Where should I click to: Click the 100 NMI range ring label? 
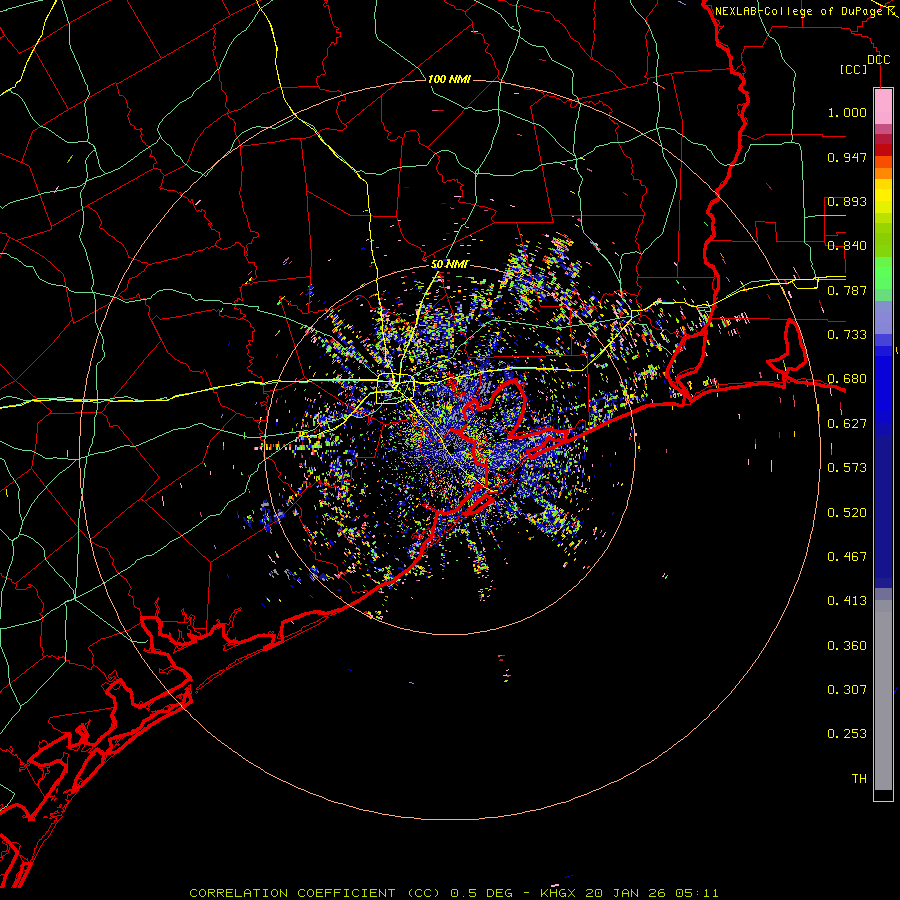pyautogui.click(x=449, y=79)
